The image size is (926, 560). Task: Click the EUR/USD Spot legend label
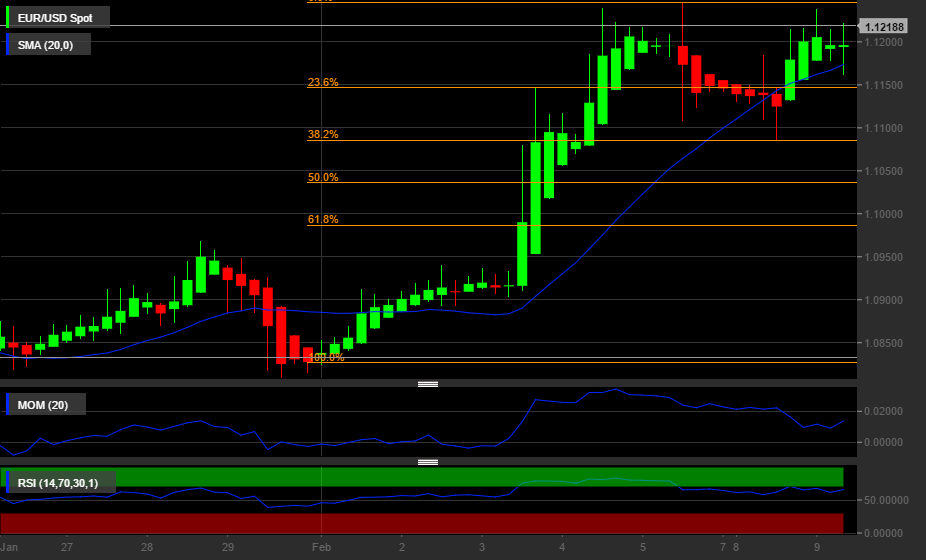point(55,18)
